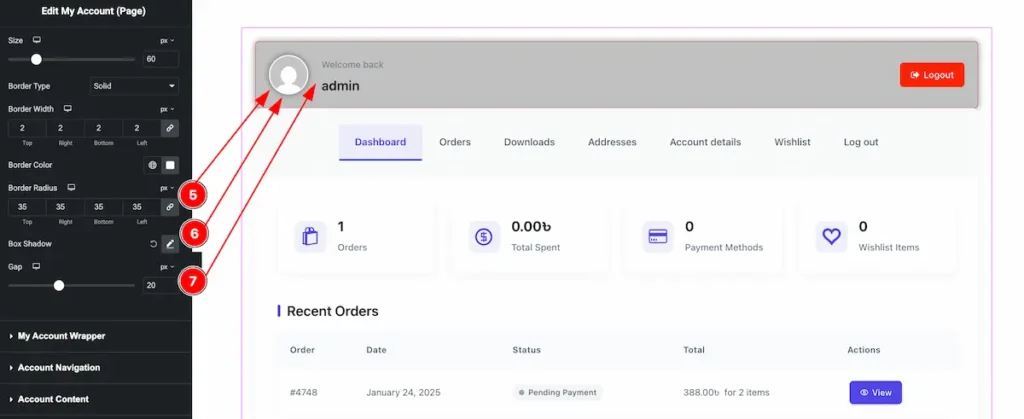Click the red Logout button
This screenshot has height=419, width=1024.
tap(932, 75)
